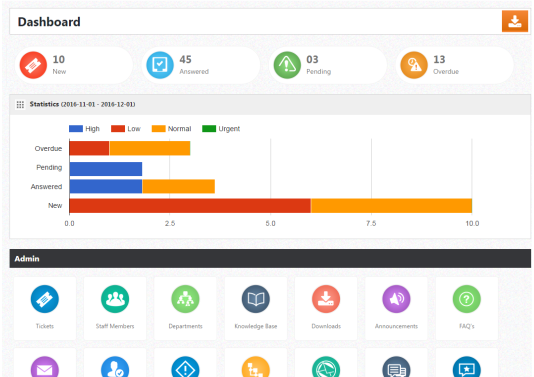Open the Tickets admin icon
The height and width of the screenshot is (377, 534).
pyautogui.click(x=45, y=299)
